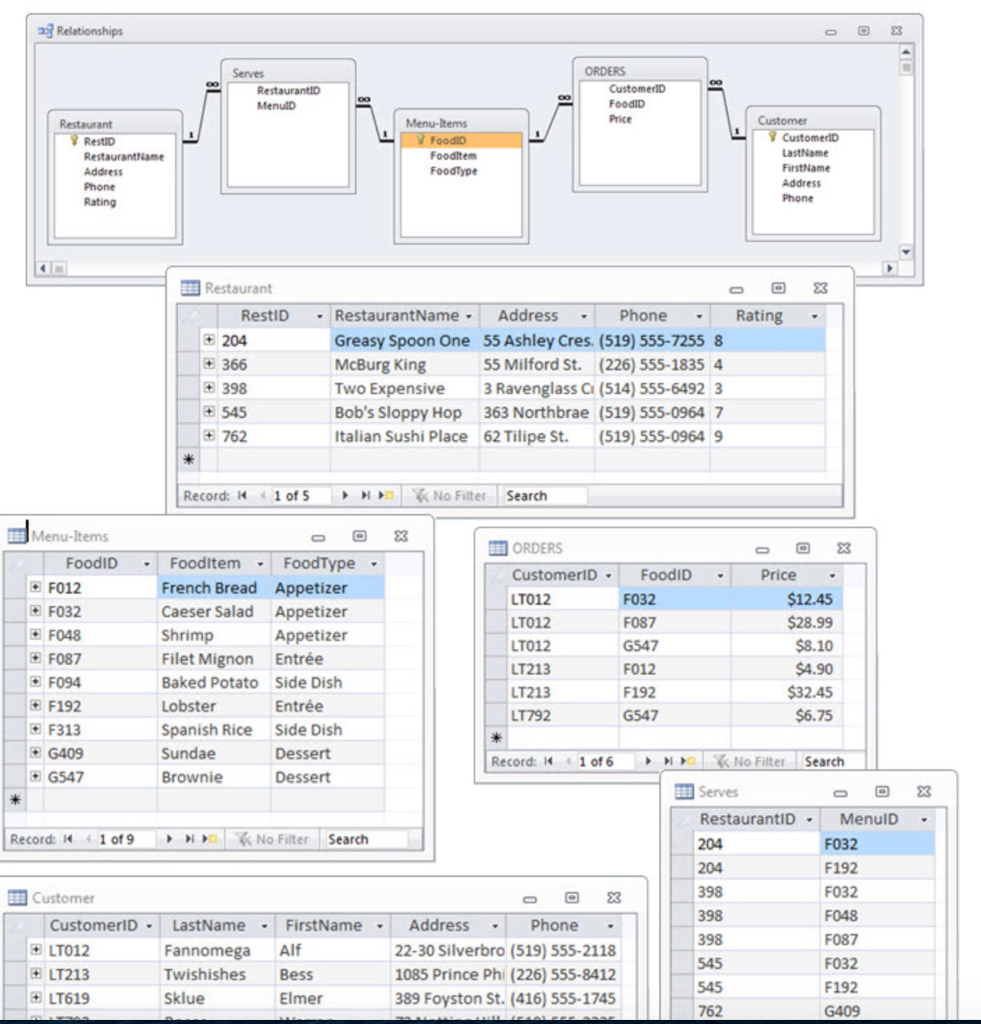Click the new record icon in Menu-Items navigator
Viewport: 981px width, 1024px height.
(x=211, y=838)
